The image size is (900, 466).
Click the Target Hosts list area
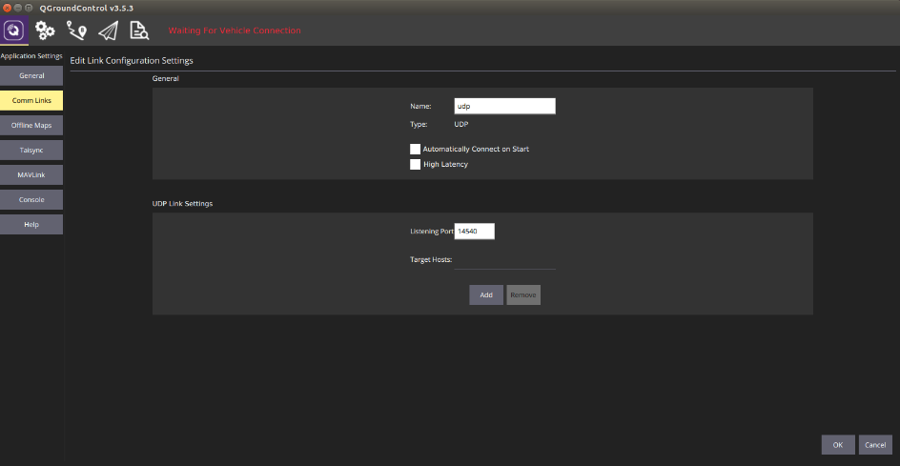coord(505,262)
